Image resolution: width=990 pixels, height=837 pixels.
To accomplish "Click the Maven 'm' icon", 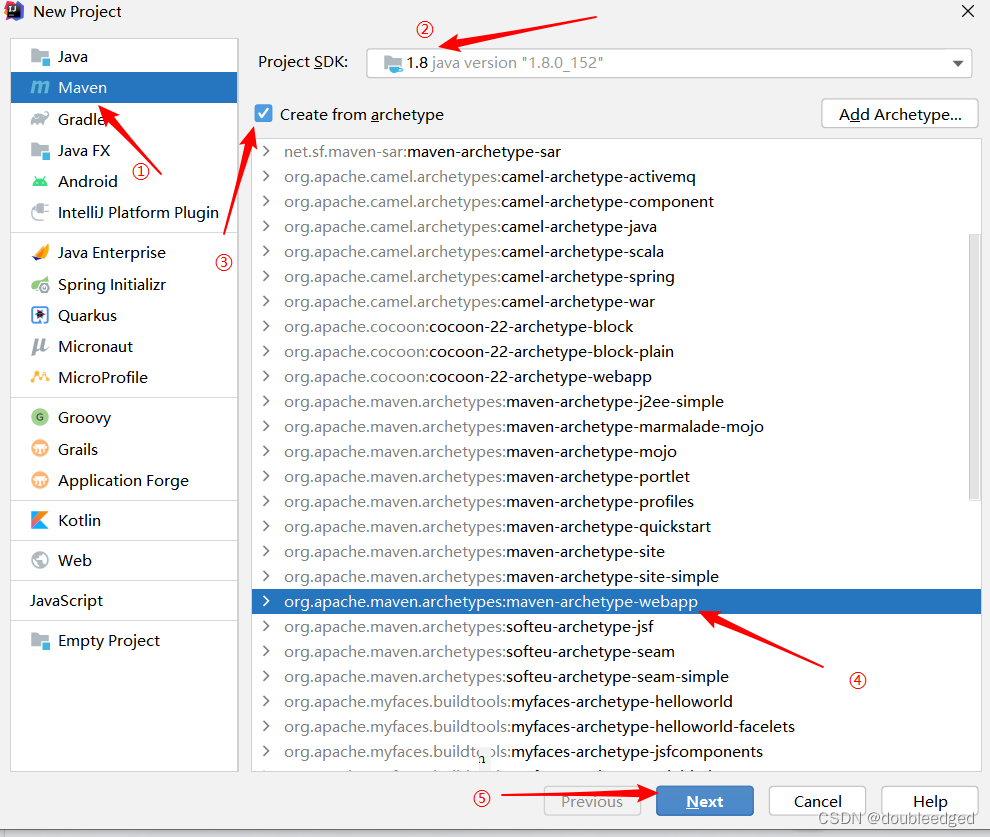I will point(40,87).
